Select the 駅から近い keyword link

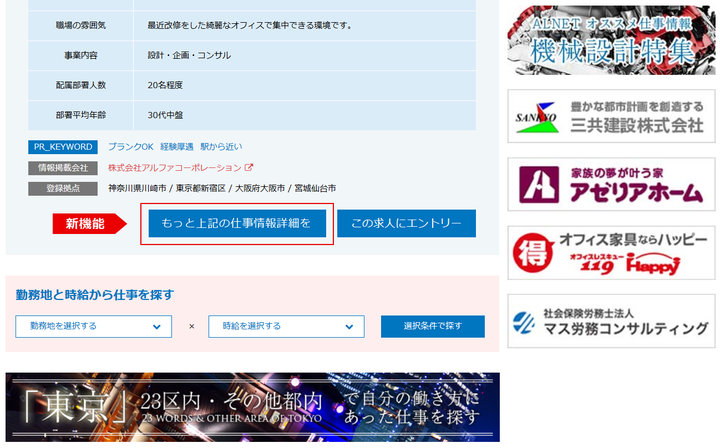[x=221, y=147]
